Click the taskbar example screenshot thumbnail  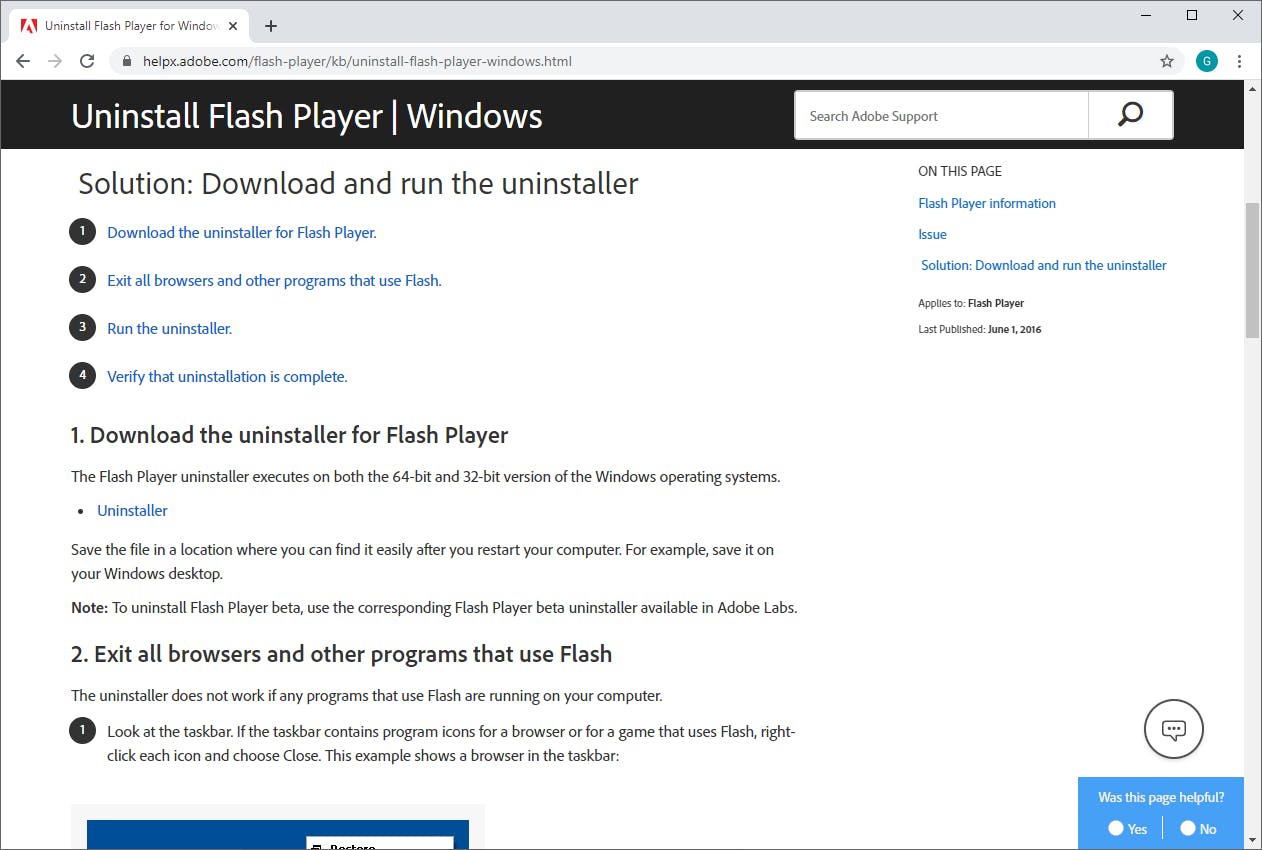[x=277, y=827]
